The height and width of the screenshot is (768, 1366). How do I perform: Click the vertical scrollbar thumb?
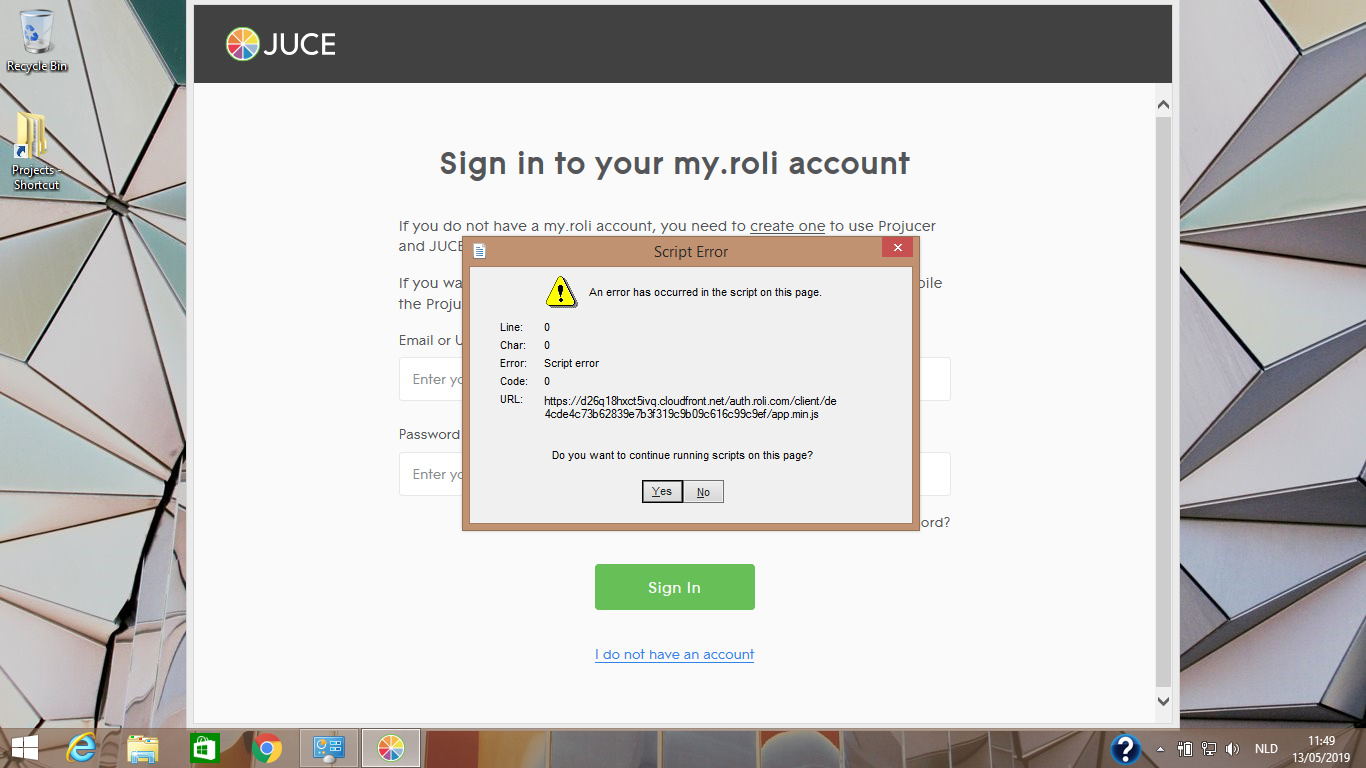point(1163,400)
